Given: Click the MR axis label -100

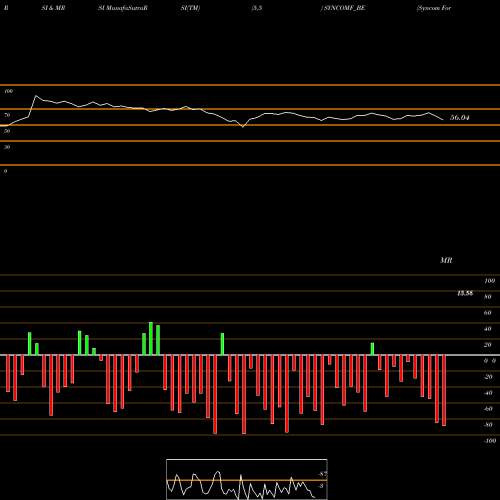Looking at the screenshot, I should (x=490, y=441).
